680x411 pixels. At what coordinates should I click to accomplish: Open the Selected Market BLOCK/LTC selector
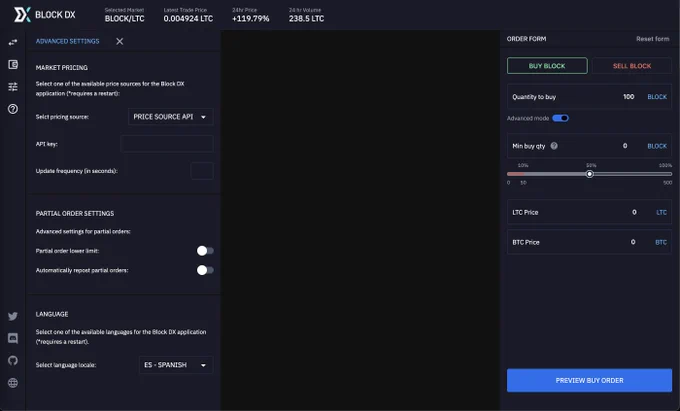coord(124,15)
